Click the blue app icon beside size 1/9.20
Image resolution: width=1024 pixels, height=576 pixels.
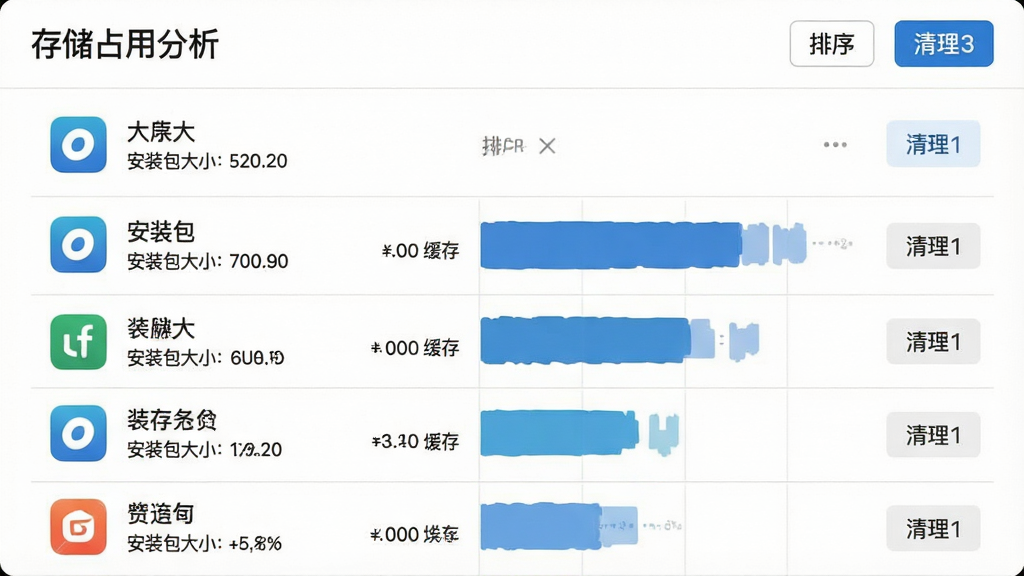point(78,433)
